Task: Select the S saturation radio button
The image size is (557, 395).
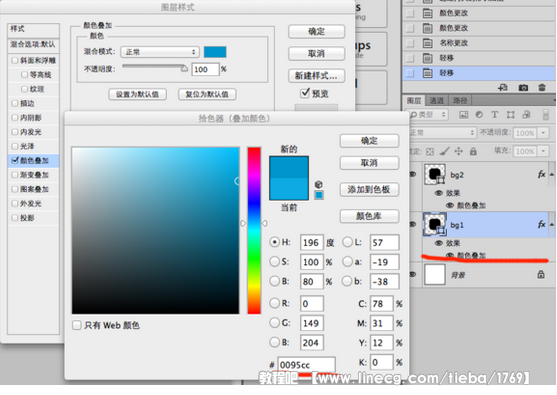Action: click(x=274, y=262)
